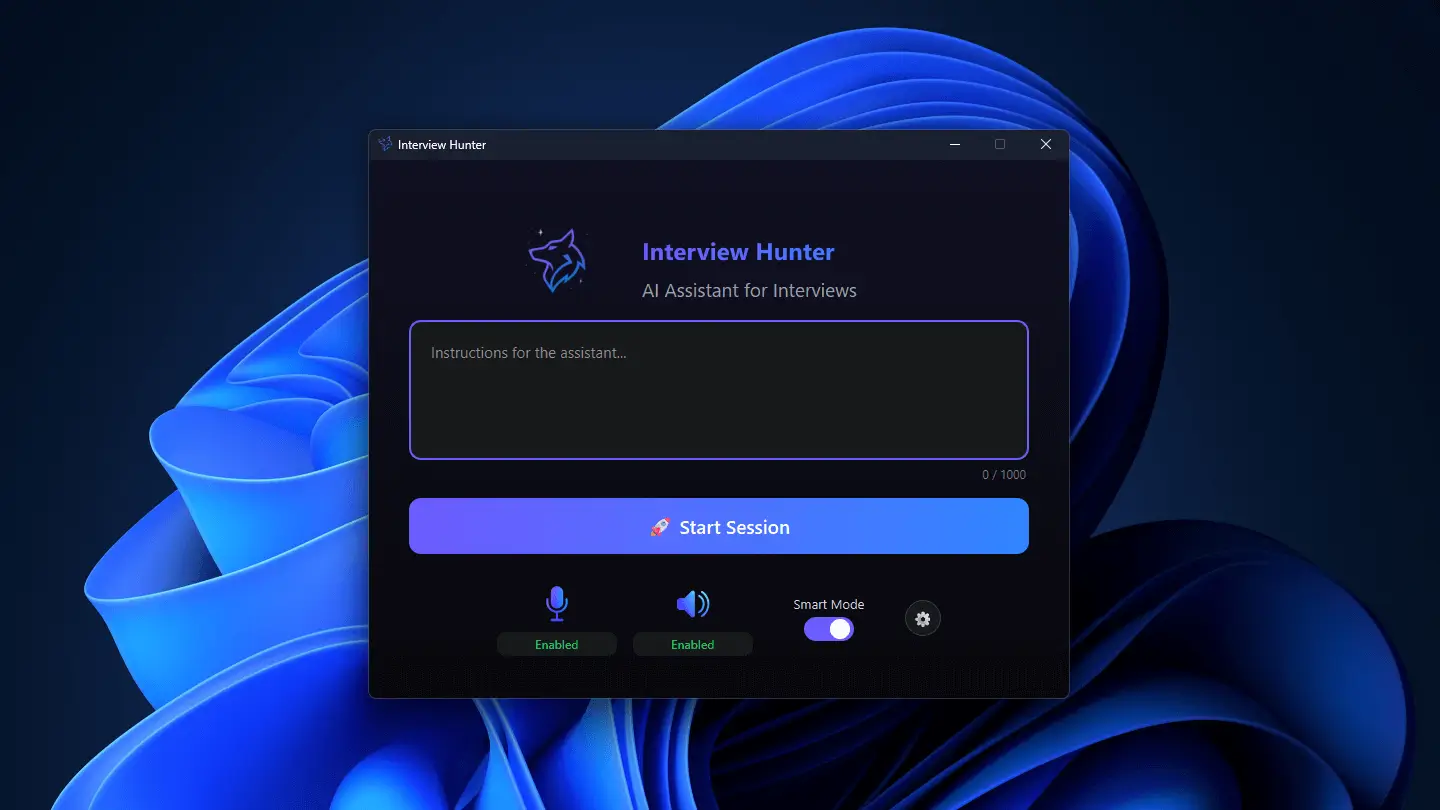Viewport: 1440px width, 810px height.
Task: Toggle the Enabled badge under the microphone
Action: tap(557, 645)
